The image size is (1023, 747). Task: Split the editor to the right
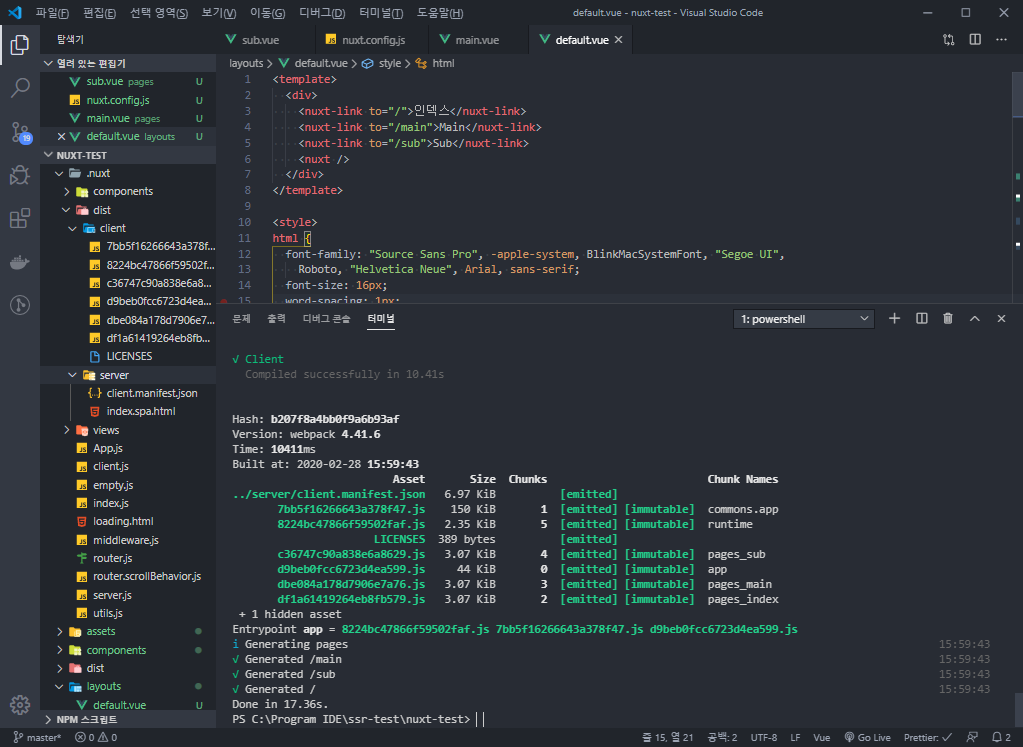click(975, 40)
